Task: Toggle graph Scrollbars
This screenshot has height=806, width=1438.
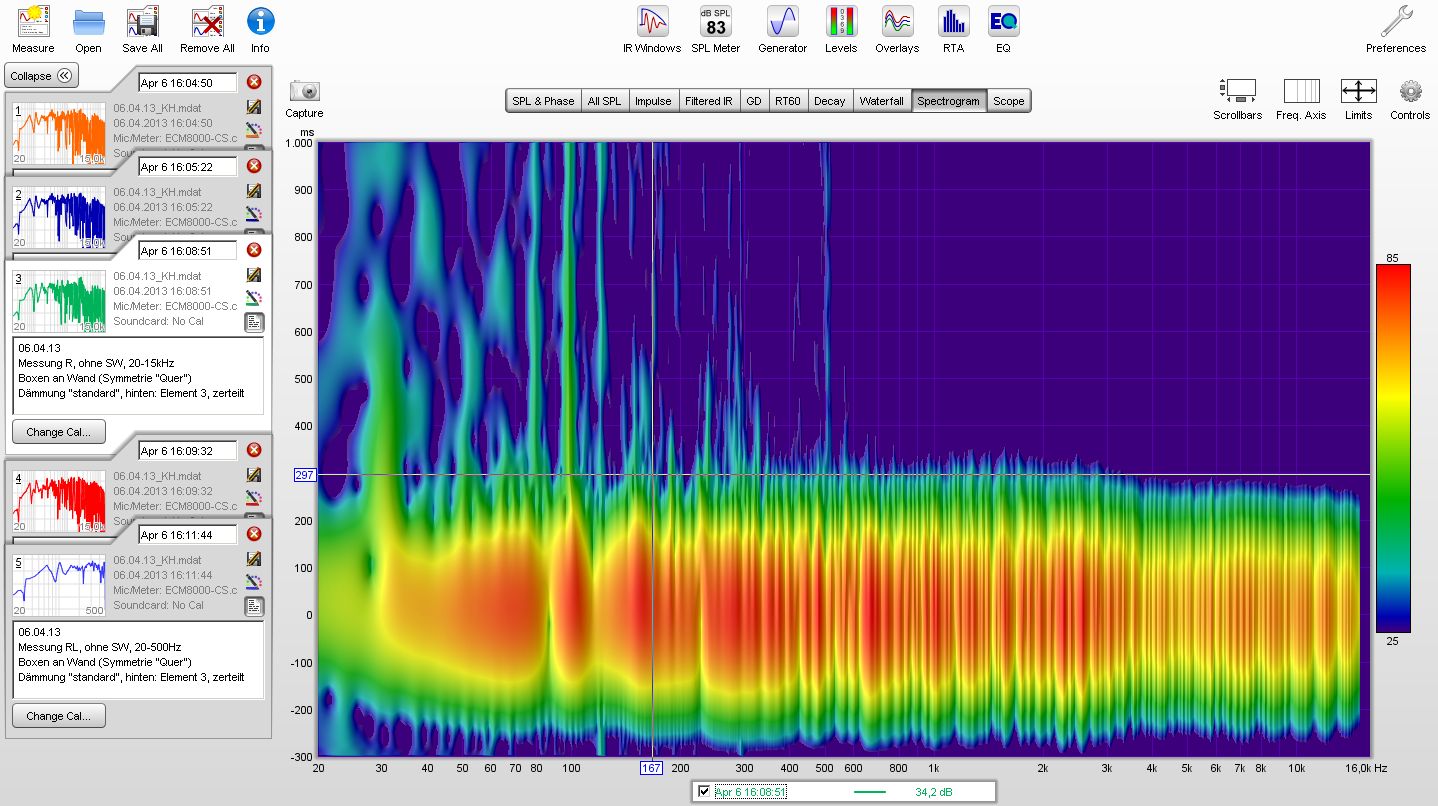Action: (1238, 99)
